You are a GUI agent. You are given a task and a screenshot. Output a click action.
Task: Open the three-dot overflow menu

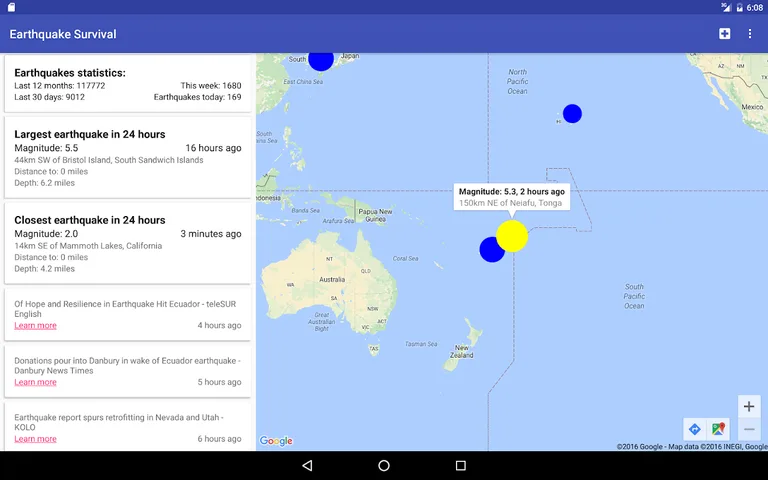(x=750, y=34)
